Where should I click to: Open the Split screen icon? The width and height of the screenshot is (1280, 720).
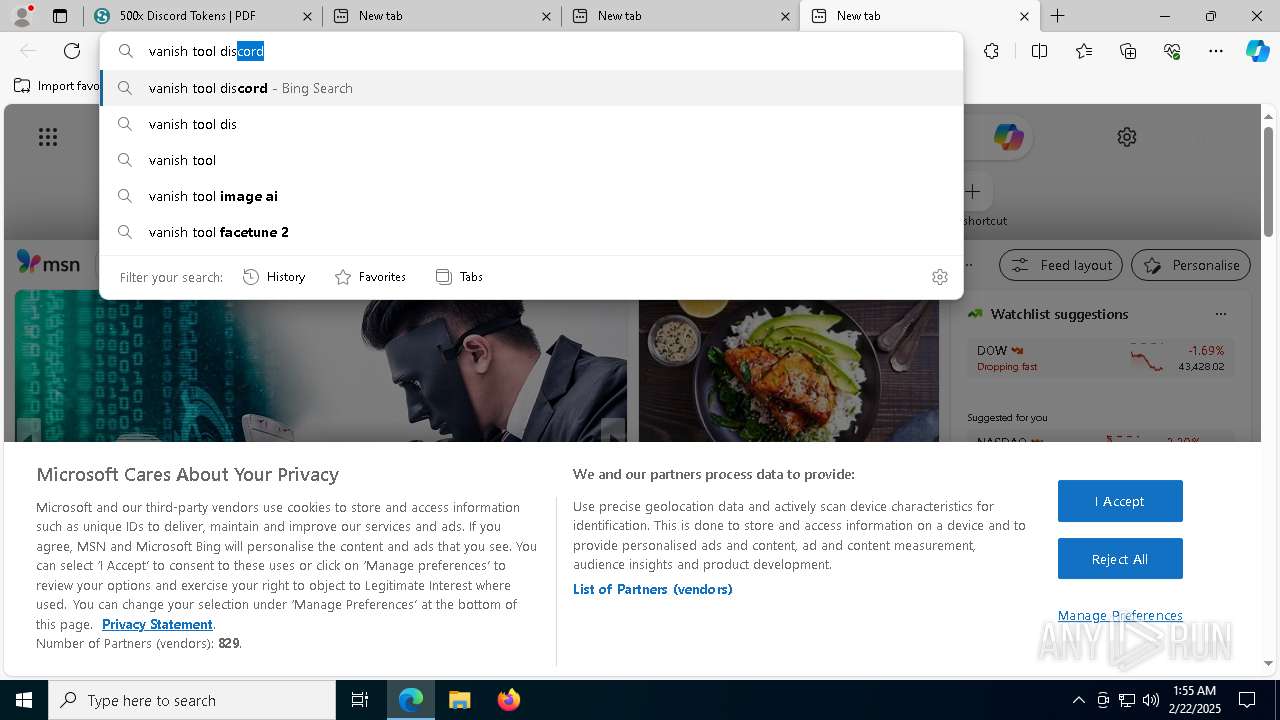(1039, 51)
